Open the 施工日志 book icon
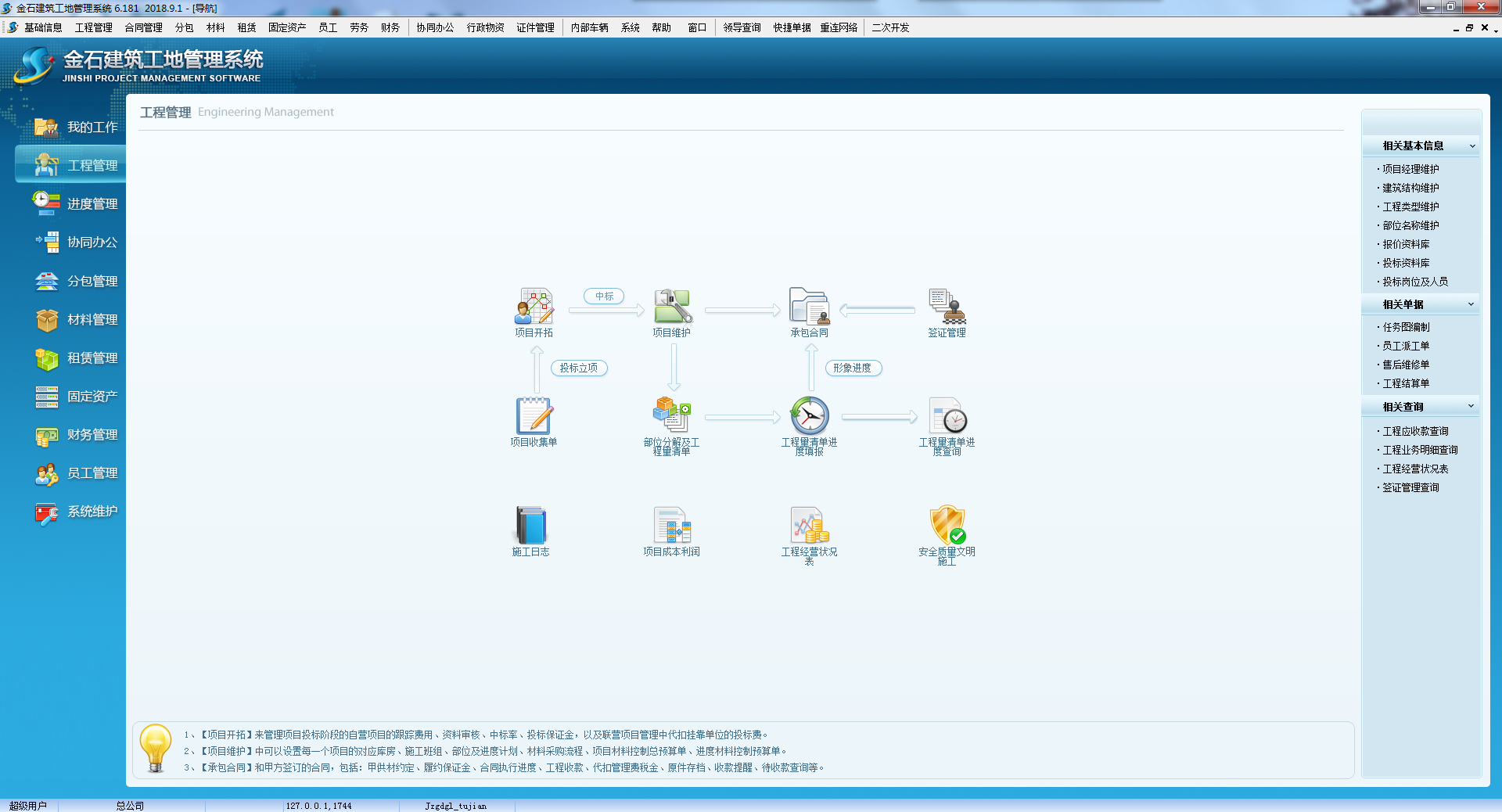The height and width of the screenshot is (812, 1502). [x=531, y=525]
